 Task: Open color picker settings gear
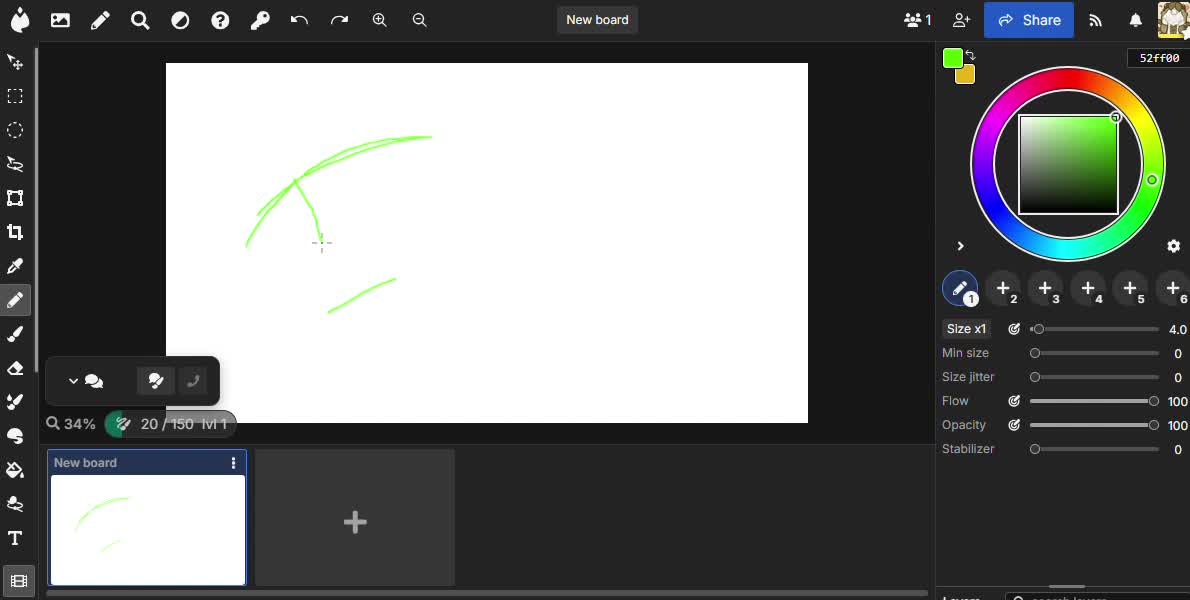1173,246
